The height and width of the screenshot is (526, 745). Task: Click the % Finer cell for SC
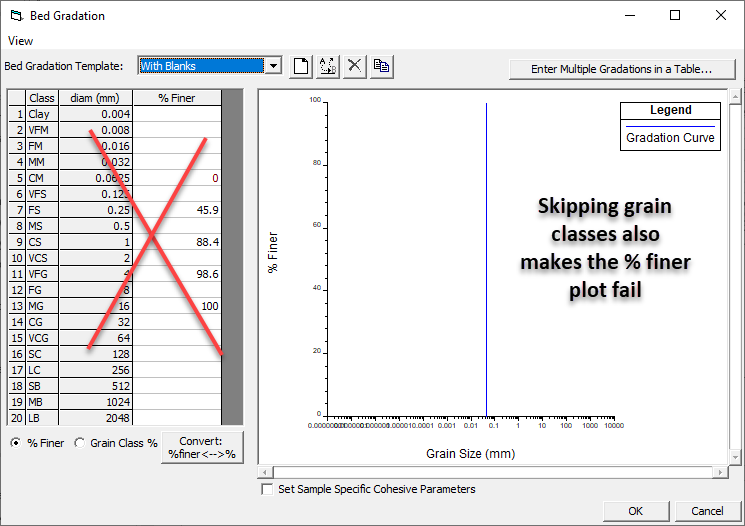[x=177, y=354]
